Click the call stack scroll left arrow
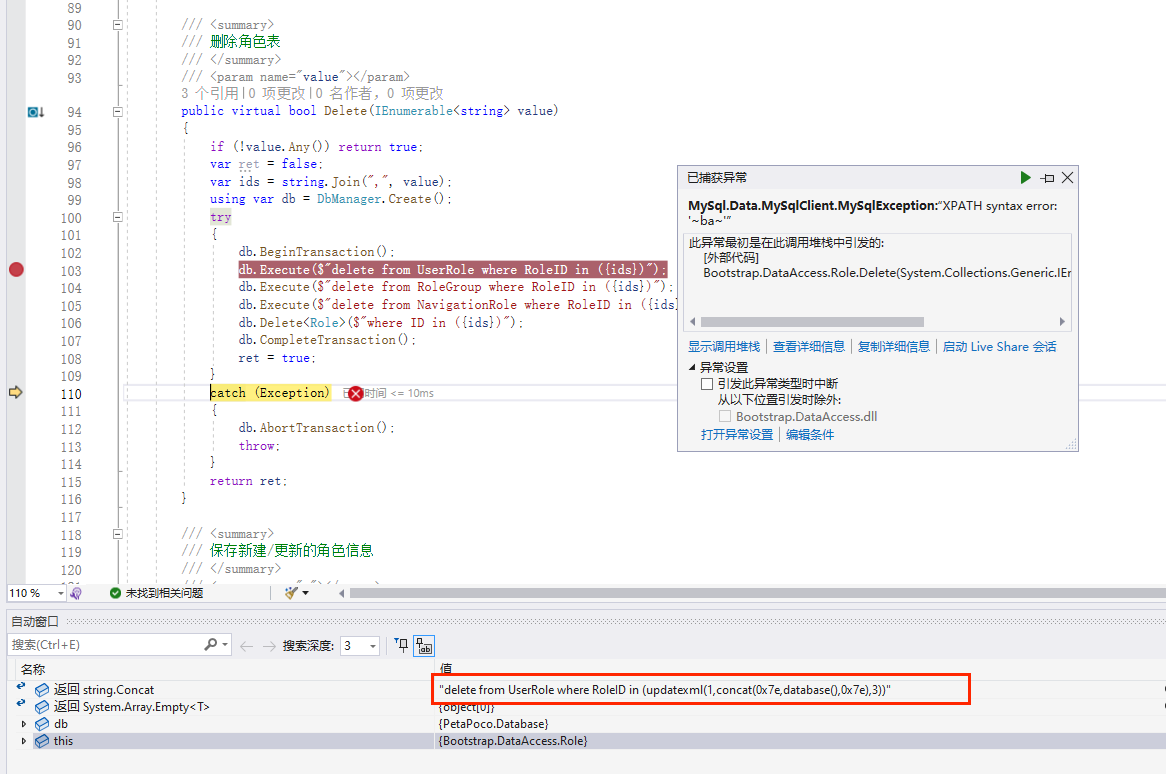The width and height of the screenshot is (1166, 774). 693,322
